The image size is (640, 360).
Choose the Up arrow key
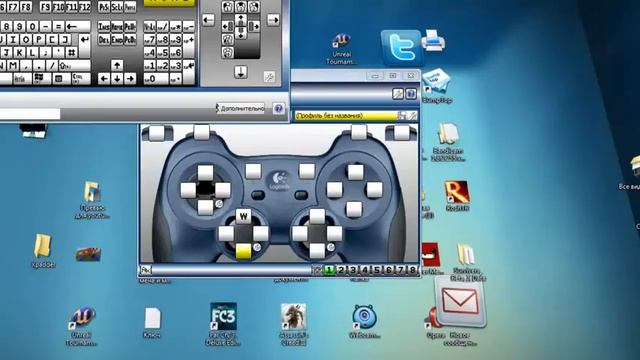(117, 65)
